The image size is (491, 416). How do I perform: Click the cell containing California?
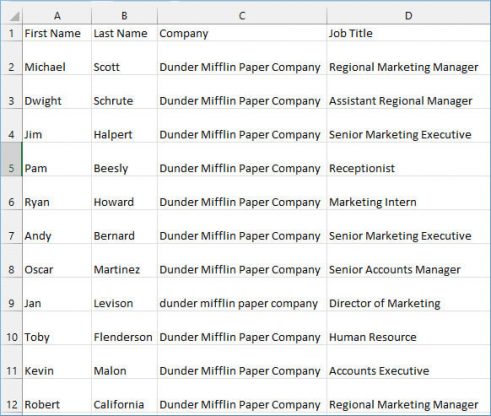[x=124, y=396]
